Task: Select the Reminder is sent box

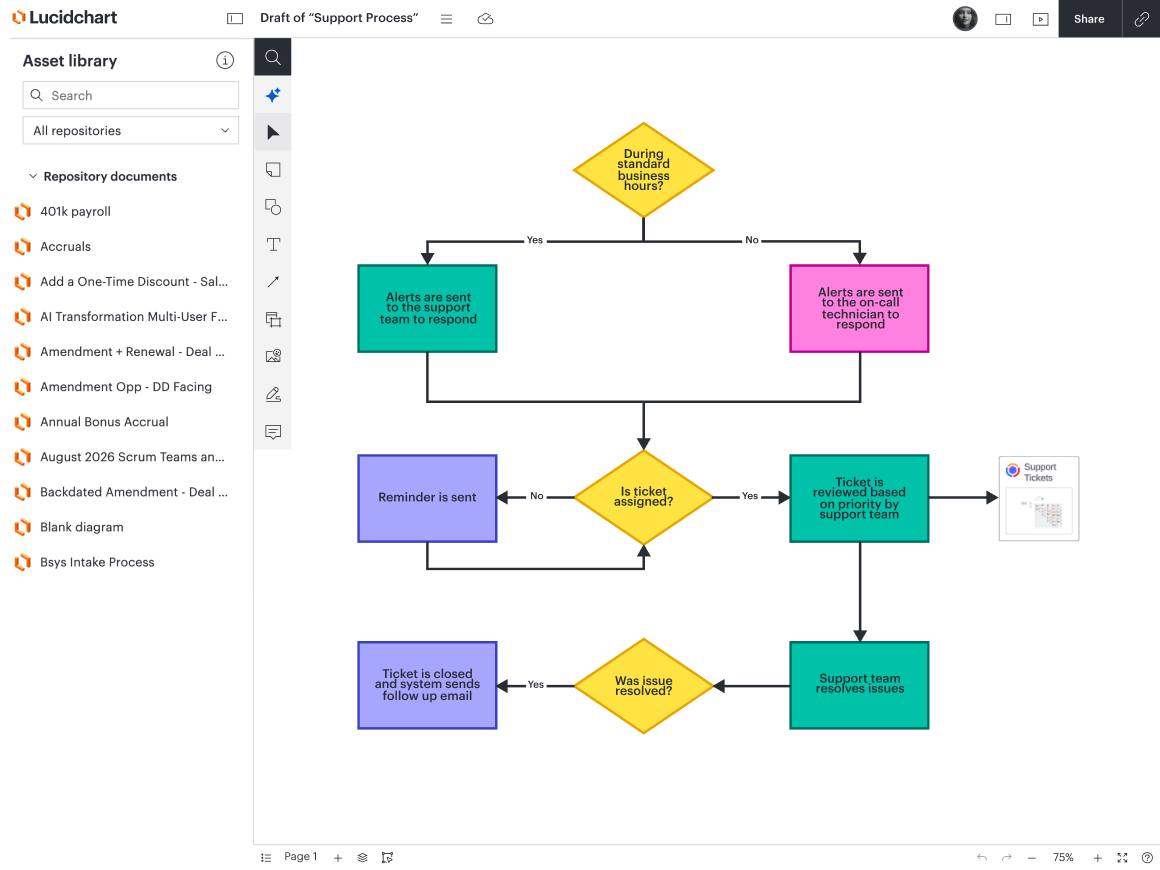Action: [x=427, y=499]
